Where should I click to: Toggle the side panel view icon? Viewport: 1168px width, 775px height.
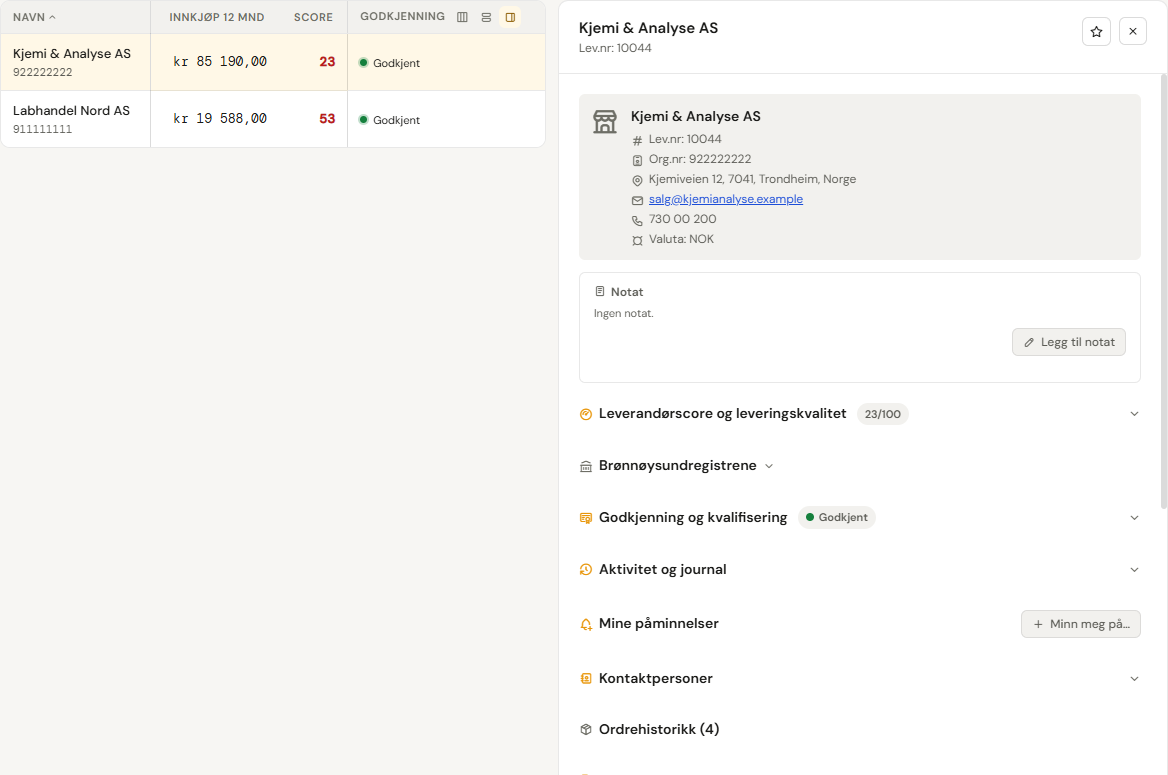pos(510,17)
